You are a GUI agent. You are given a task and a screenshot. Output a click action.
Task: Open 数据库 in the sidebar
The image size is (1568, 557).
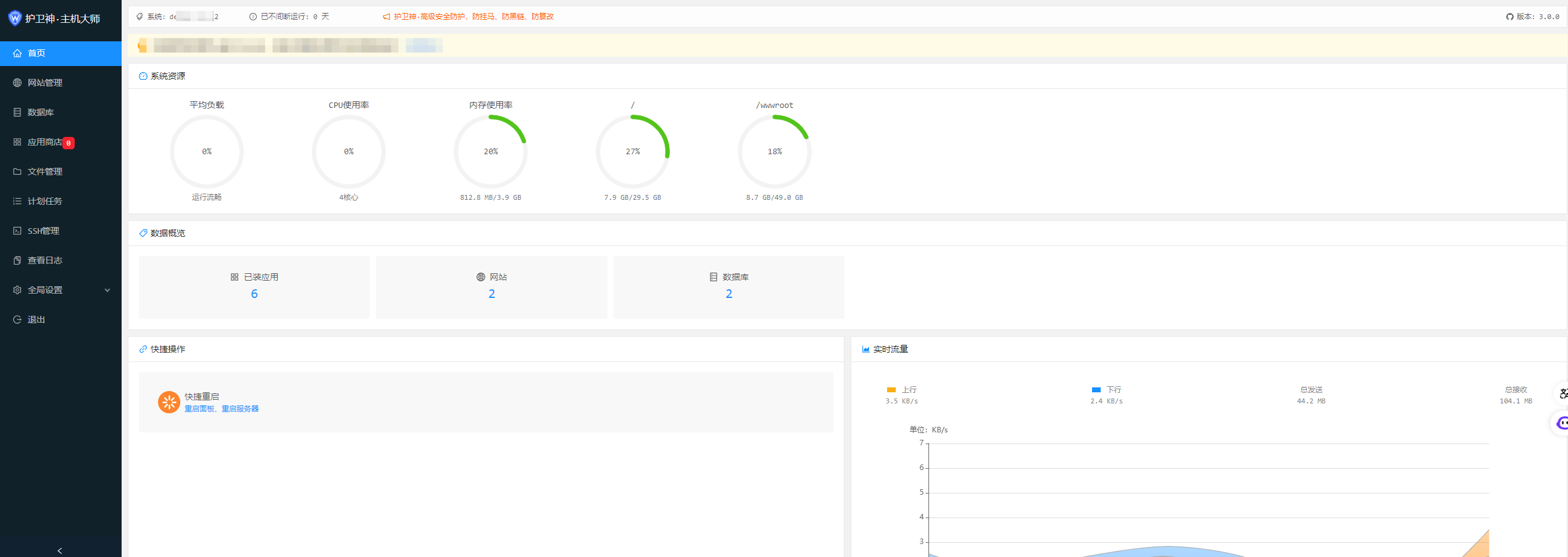tap(60, 112)
